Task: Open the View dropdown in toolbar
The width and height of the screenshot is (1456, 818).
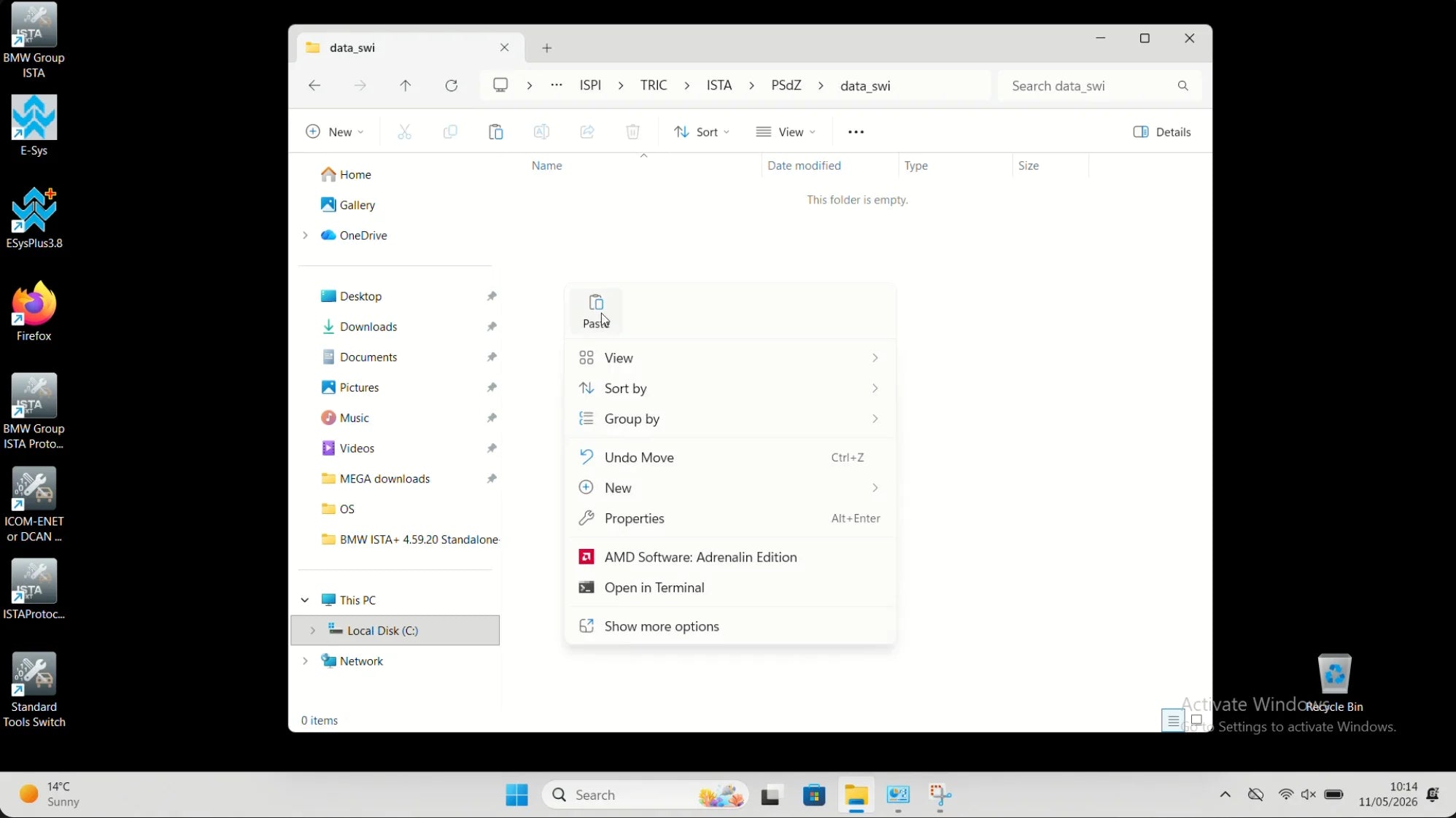Action: [786, 132]
